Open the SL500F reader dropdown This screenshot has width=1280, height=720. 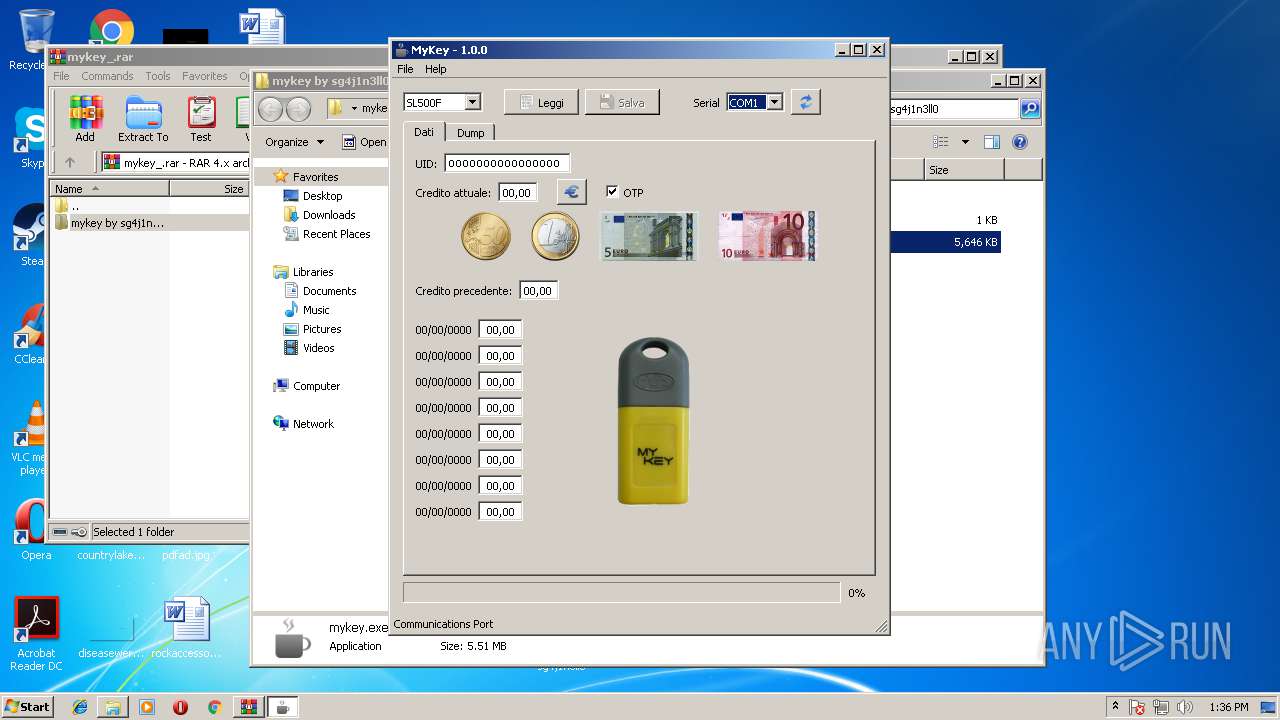pyautogui.click(x=473, y=102)
